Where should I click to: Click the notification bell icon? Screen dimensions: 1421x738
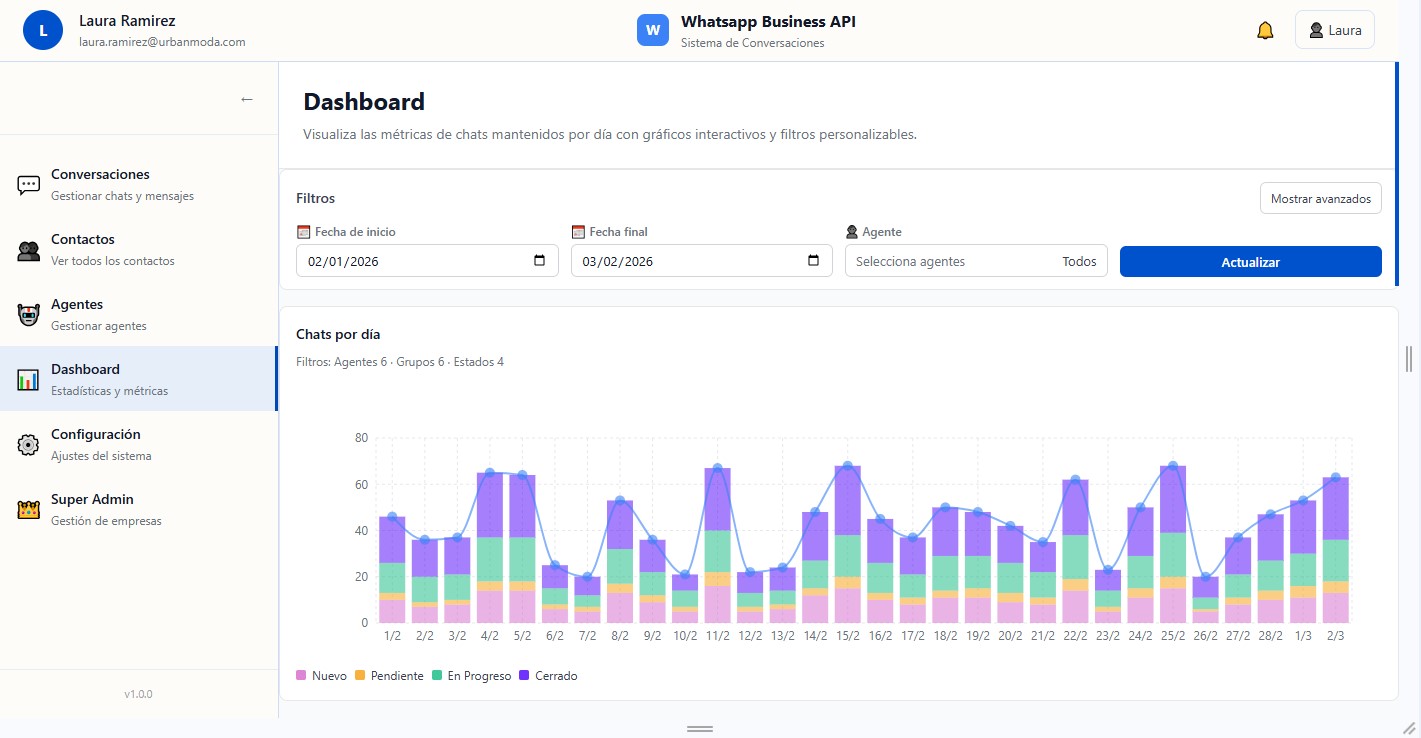pos(1265,31)
